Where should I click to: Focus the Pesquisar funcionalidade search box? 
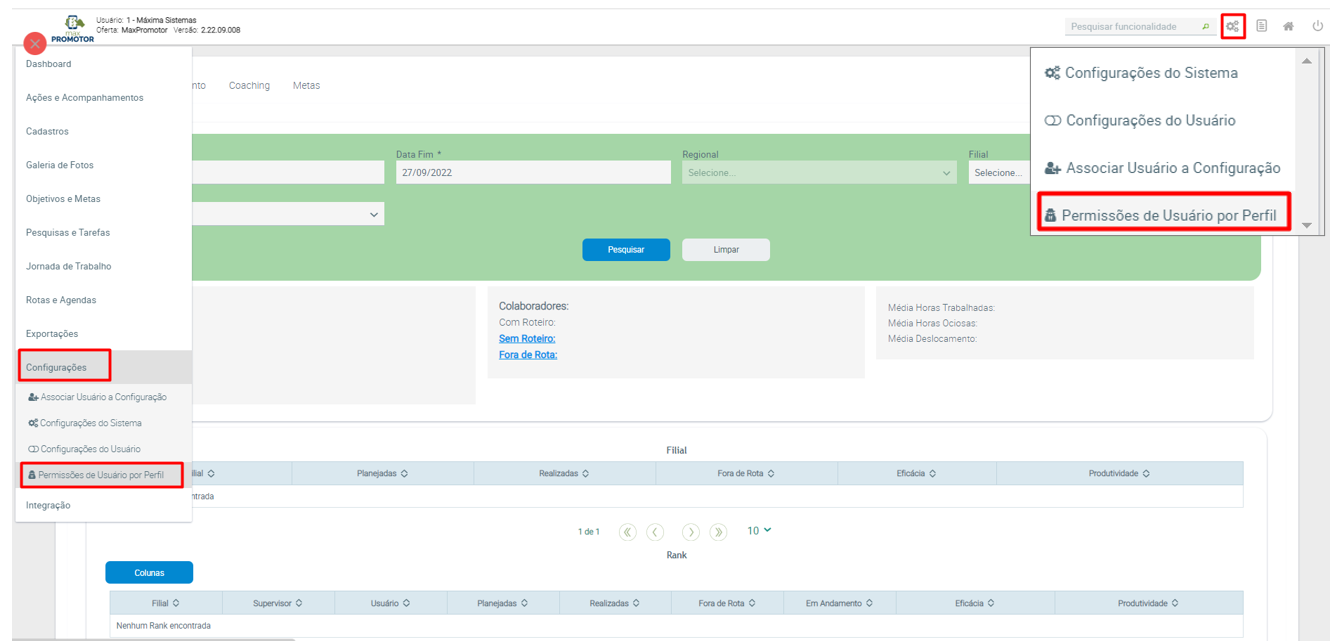[x=1132, y=27]
